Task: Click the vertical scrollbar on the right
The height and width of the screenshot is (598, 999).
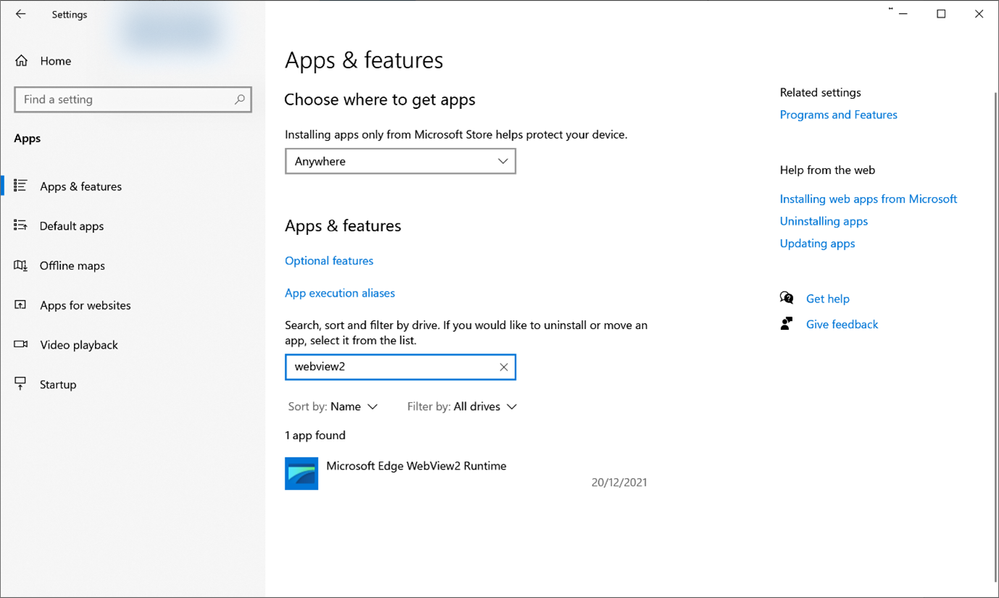Action: (x=995, y=338)
